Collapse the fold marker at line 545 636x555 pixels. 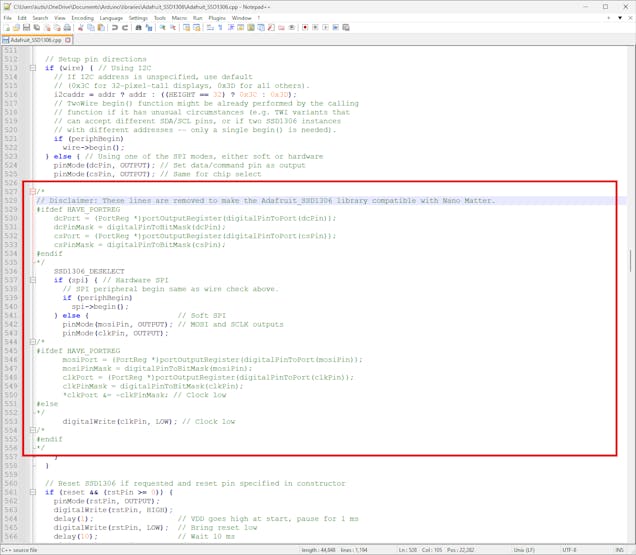click(x=33, y=341)
